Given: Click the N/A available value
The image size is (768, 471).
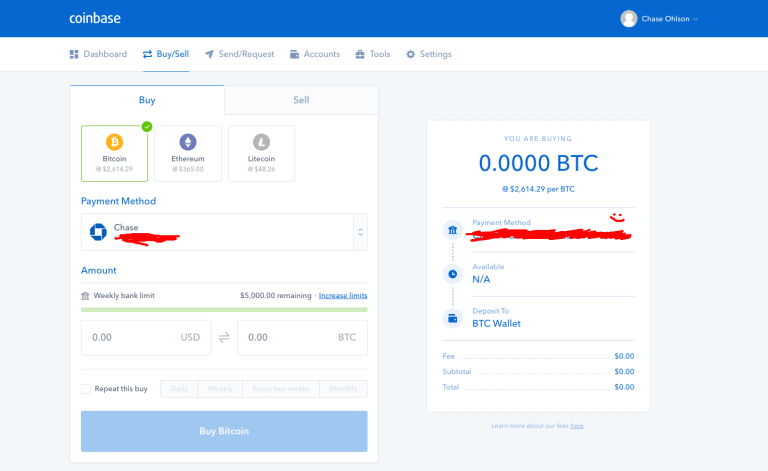Looking at the screenshot, I should 481,280.
